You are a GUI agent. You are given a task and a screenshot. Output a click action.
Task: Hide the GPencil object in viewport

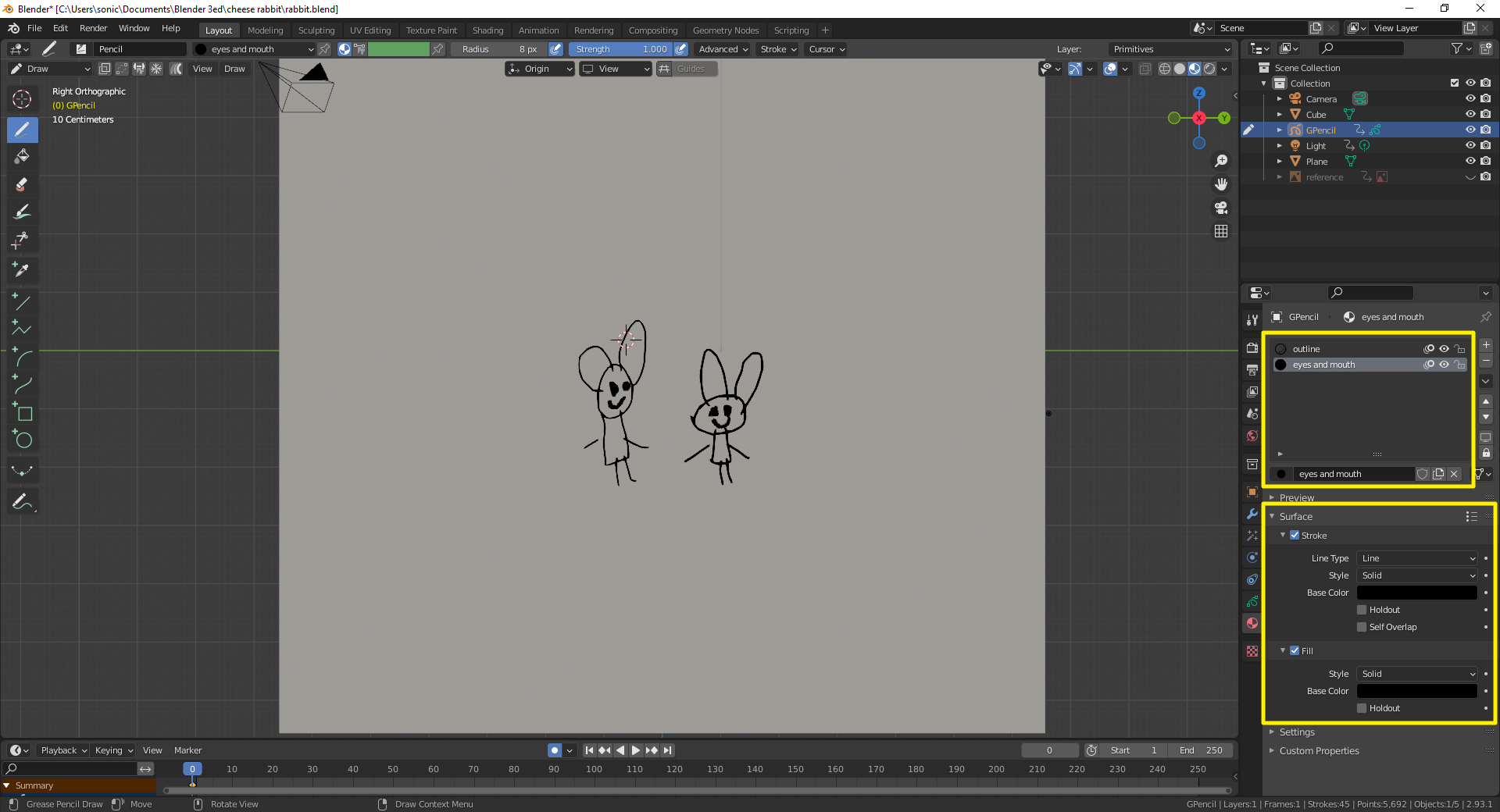coord(1470,130)
